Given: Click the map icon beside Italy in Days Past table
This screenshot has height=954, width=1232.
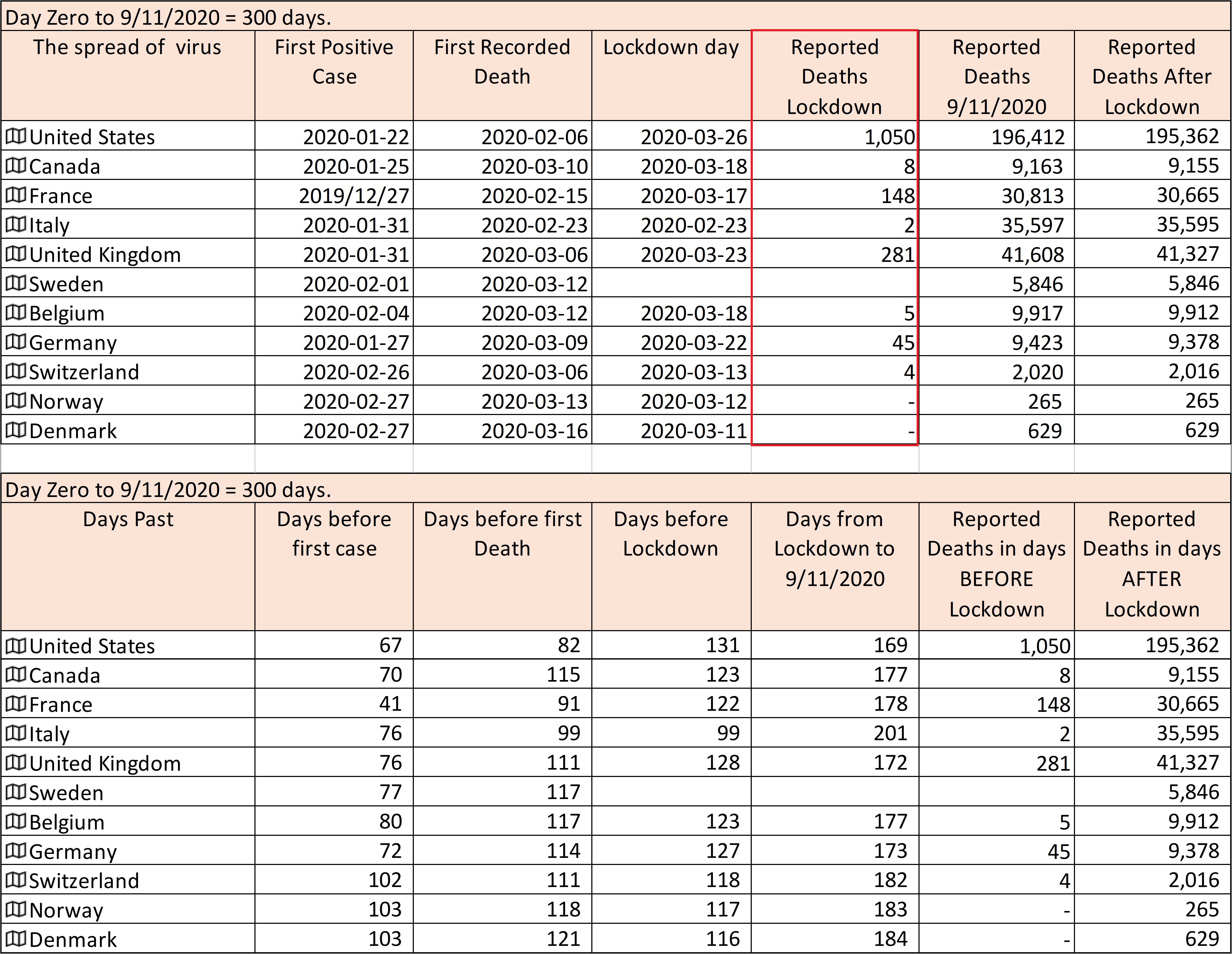Looking at the screenshot, I should 16,733.
